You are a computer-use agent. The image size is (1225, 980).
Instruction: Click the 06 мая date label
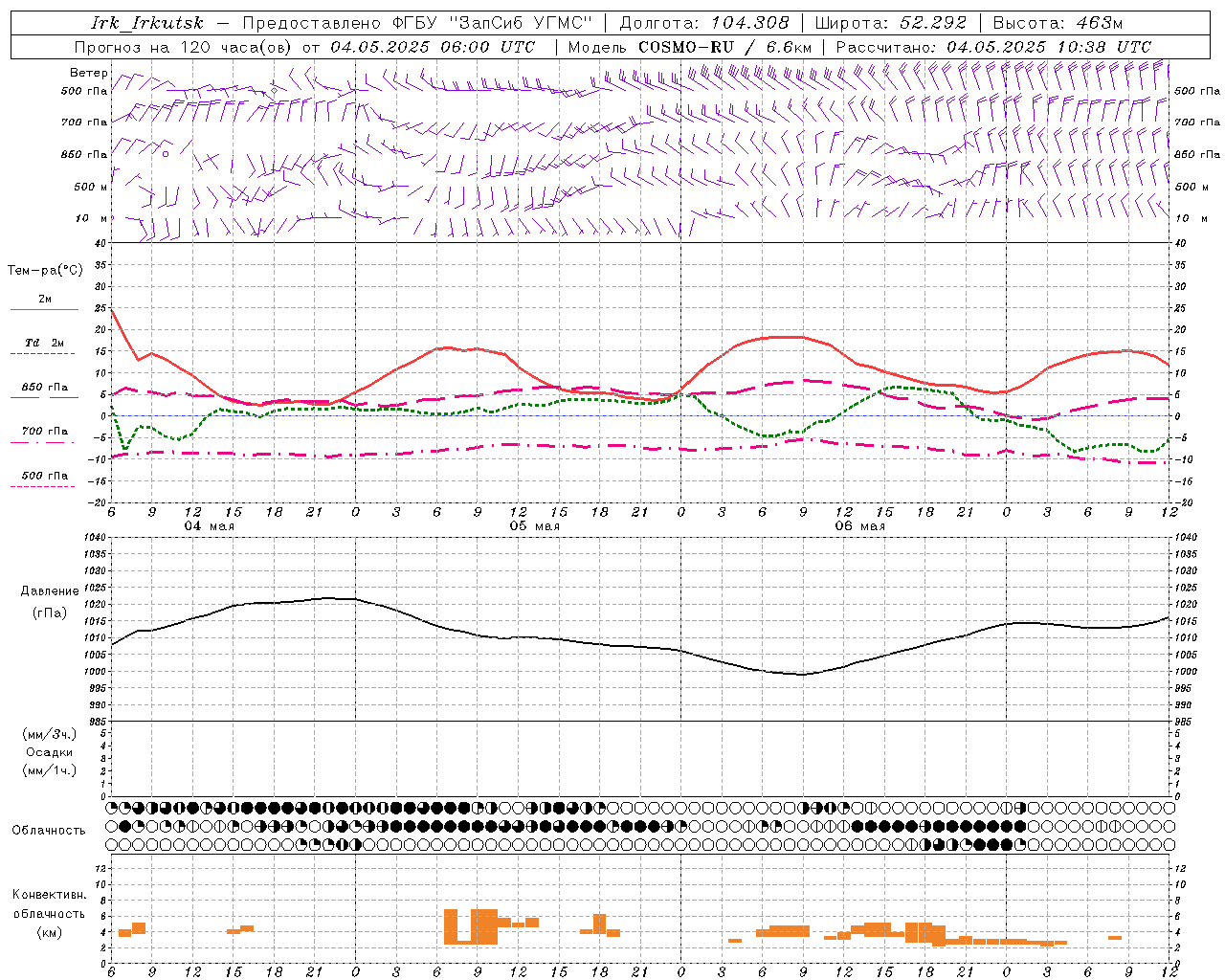click(x=860, y=526)
